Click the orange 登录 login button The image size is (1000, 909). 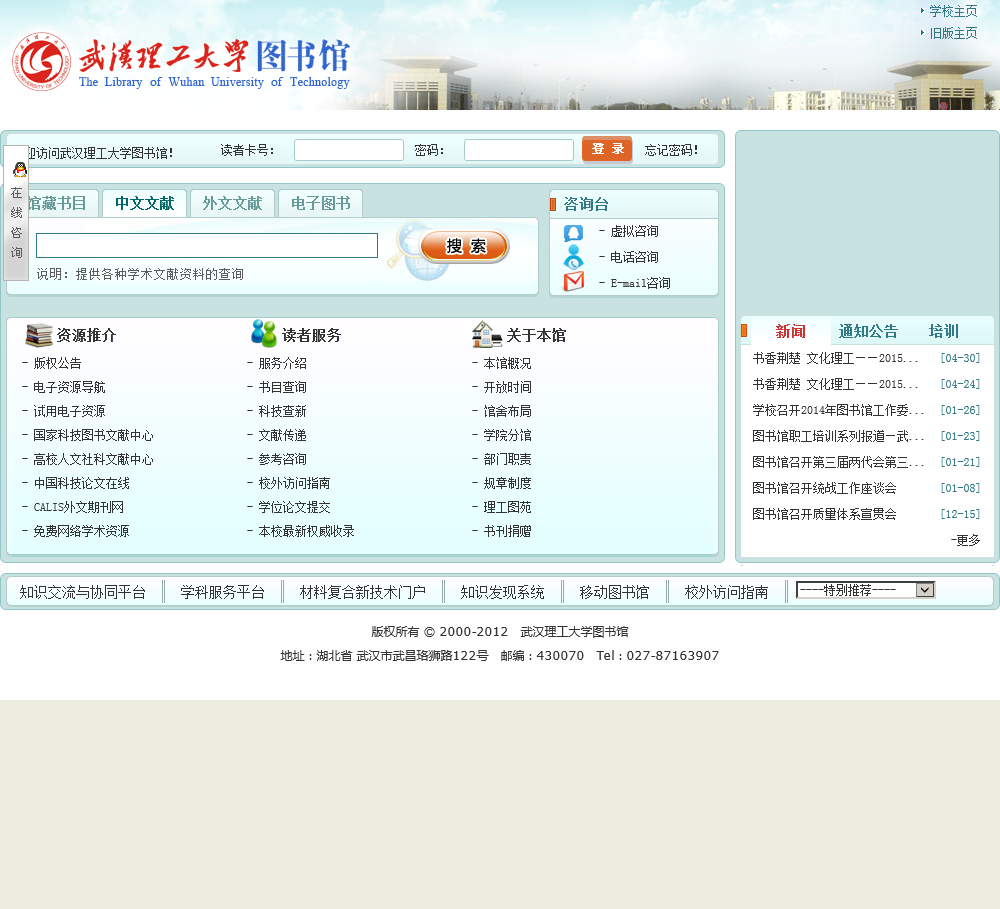(x=607, y=149)
